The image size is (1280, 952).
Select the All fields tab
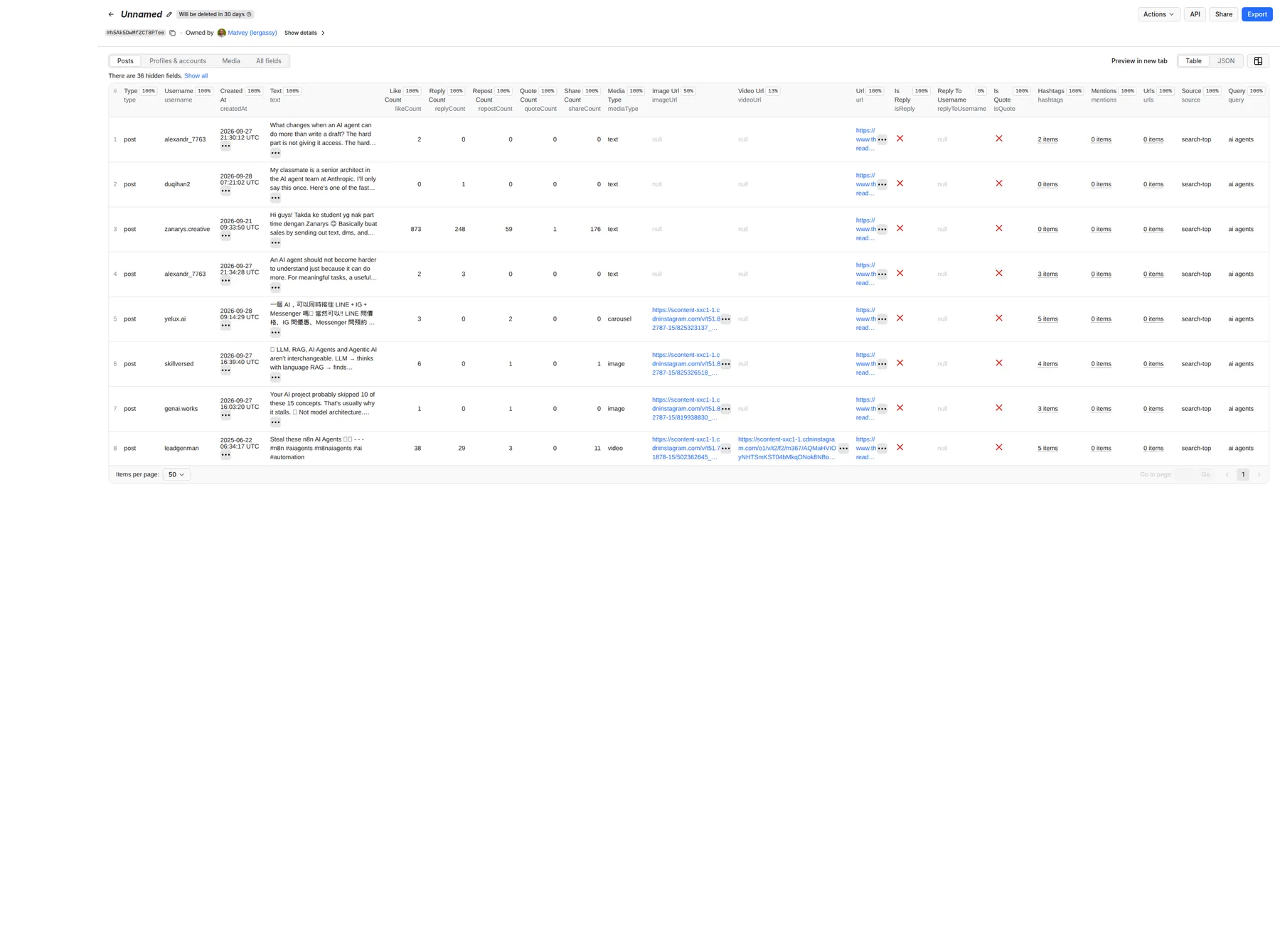269,61
